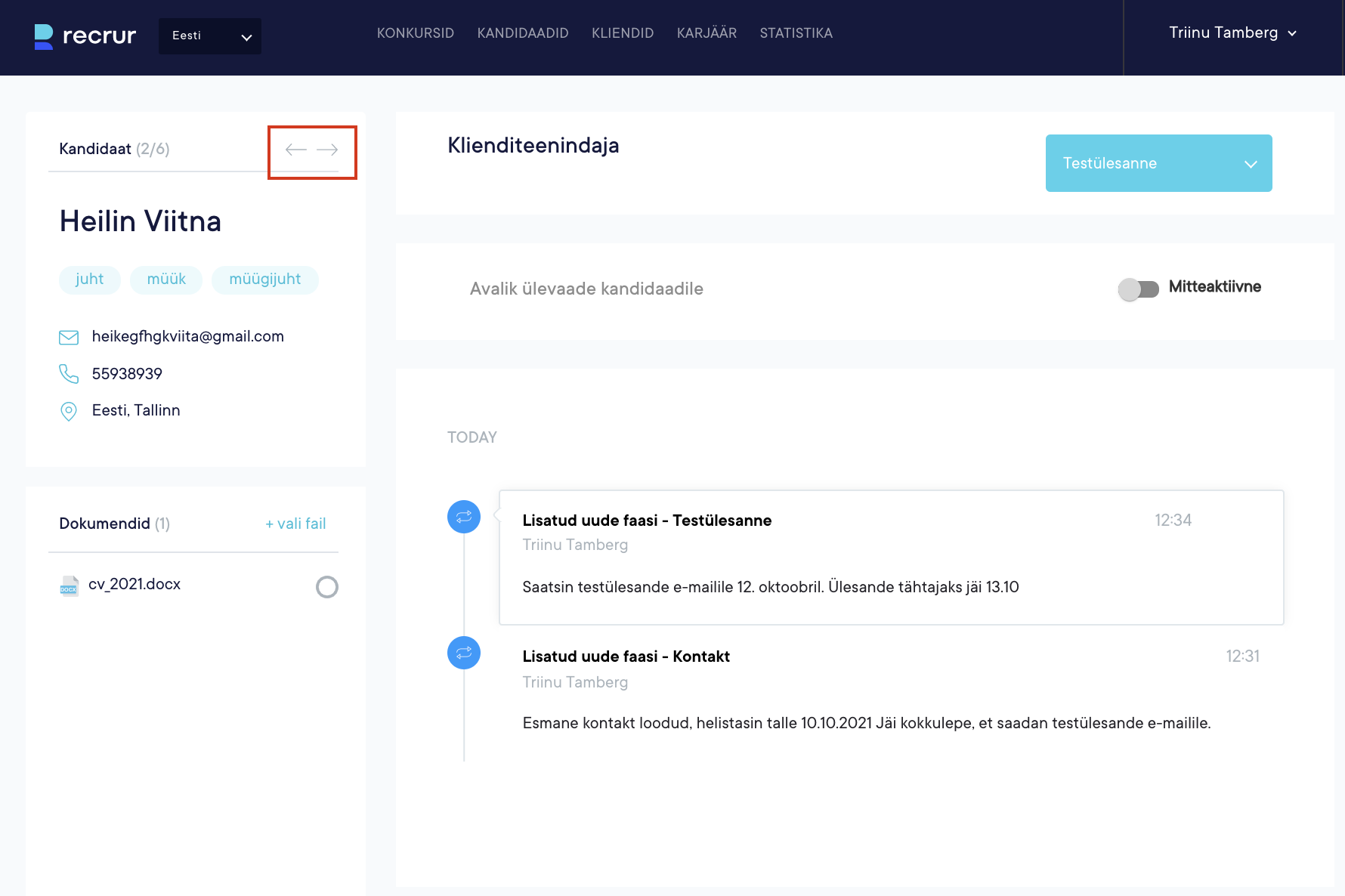The height and width of the screenshot is (896, 1345).
Task: Click the email envelope icon
Action: click(69, 337)
